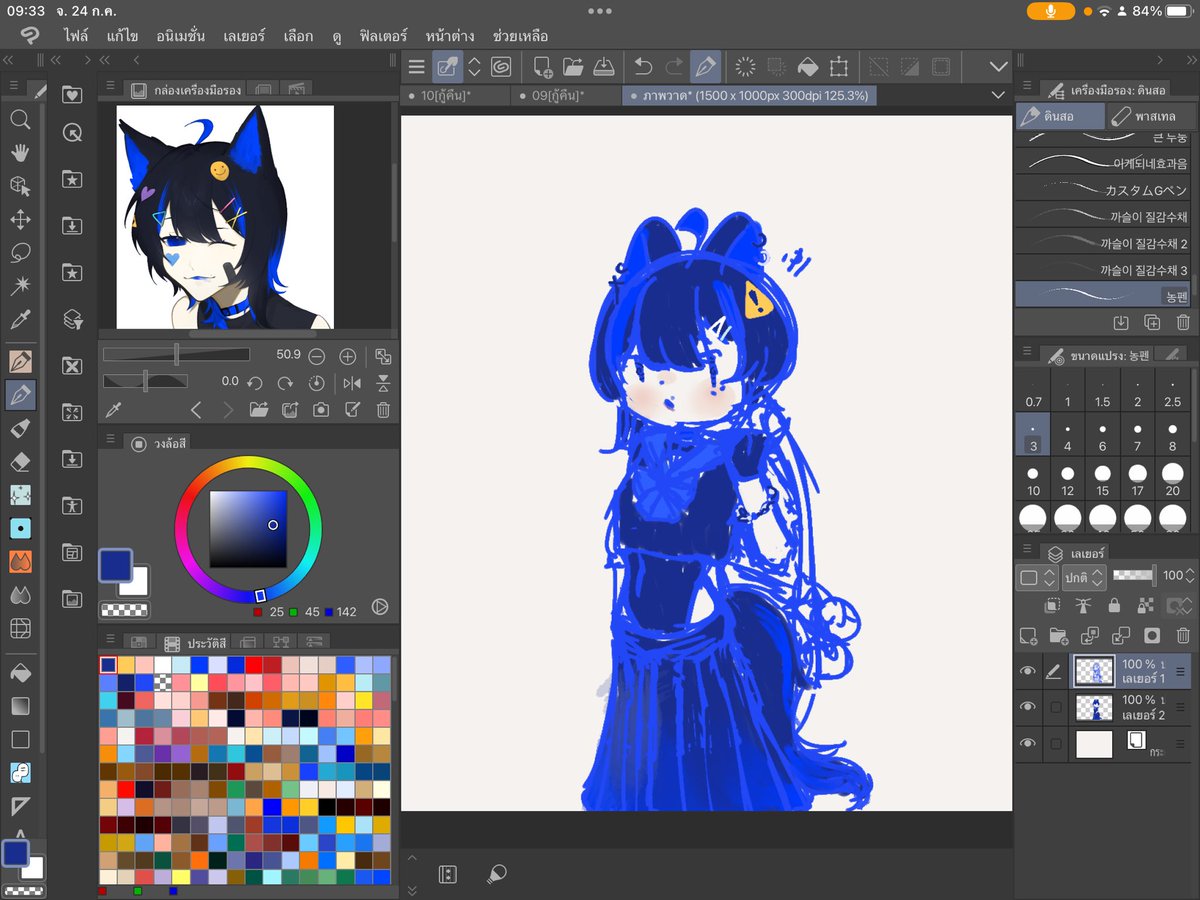
Task: Select the Hand move-view tool
Action: tap(20, 152)
